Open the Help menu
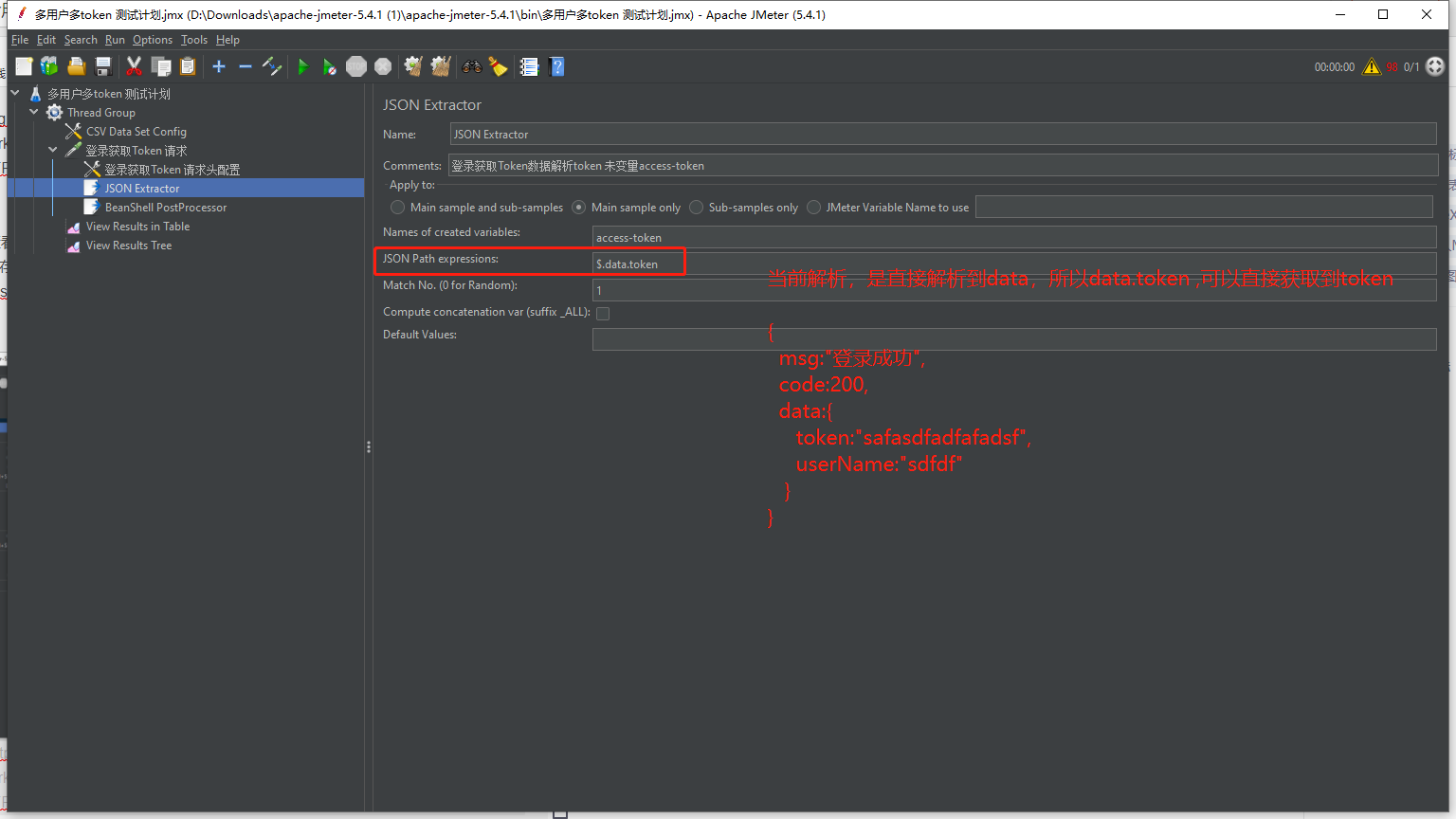Screen dimensions: 1456x819 tap(227, 40)
